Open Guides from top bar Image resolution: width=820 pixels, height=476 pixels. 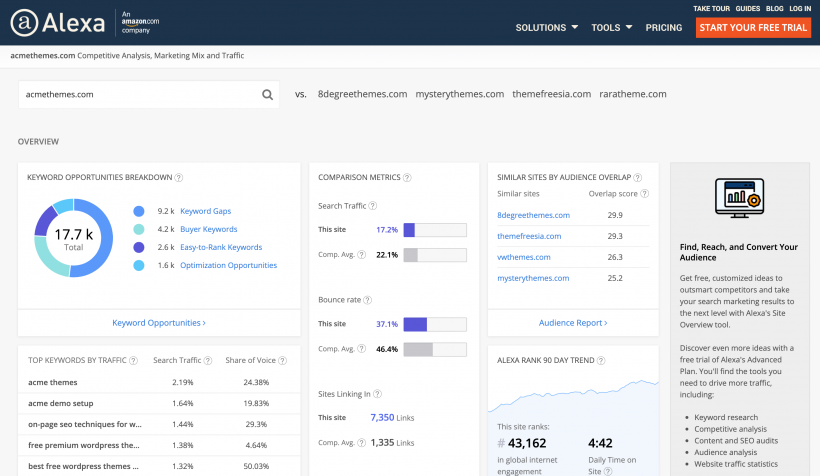tap(748, 9)
